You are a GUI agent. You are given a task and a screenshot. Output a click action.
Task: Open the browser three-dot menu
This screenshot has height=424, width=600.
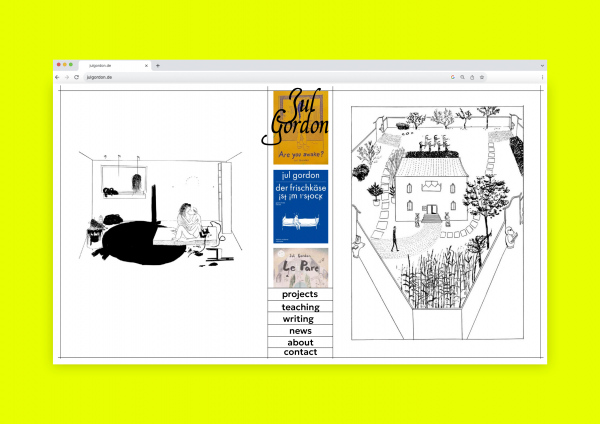click(543, 77)
